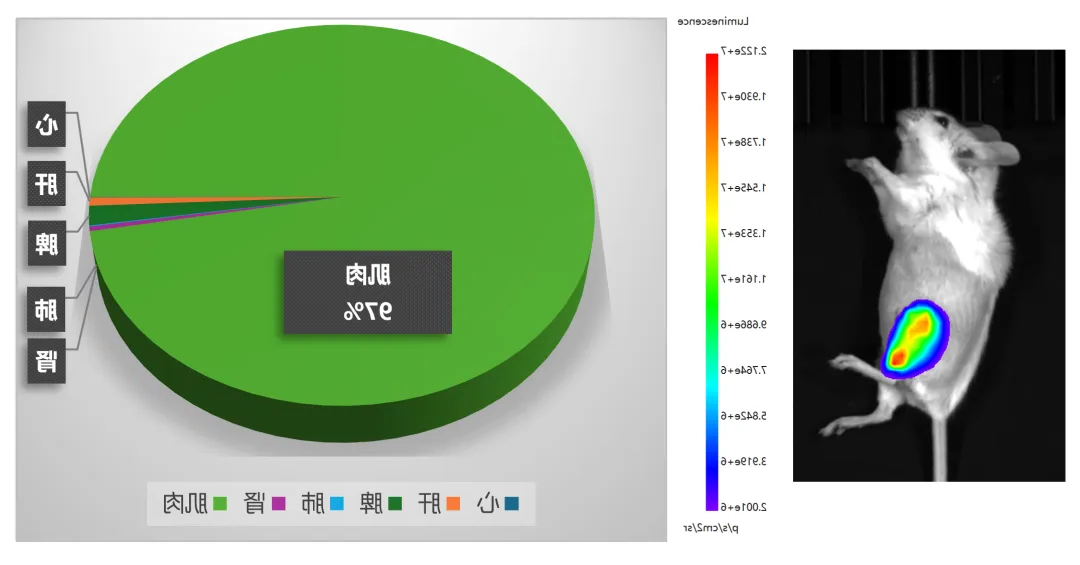This screenshot has width=1080, height=565.
Task: Click the dark green 脾 legend swatch
Action: click(395, 503)
